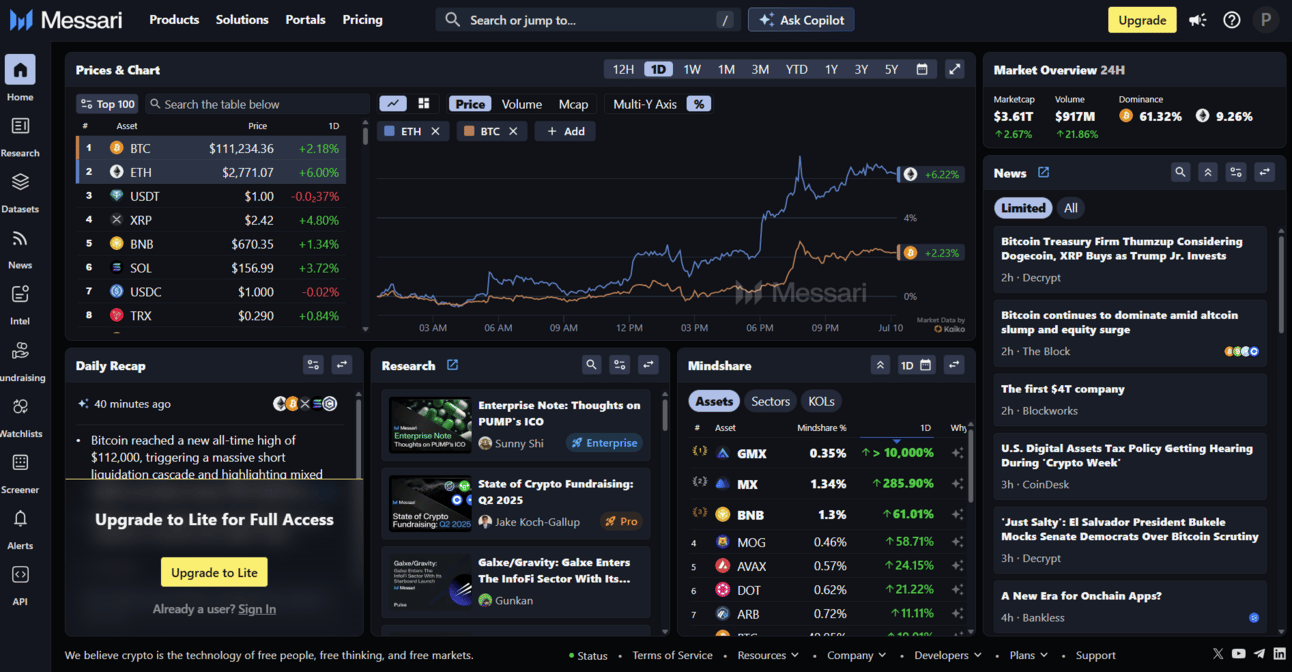Click Upgrade to Lite button
This screenshot has height=672, width=1292.
click(214, 572)
